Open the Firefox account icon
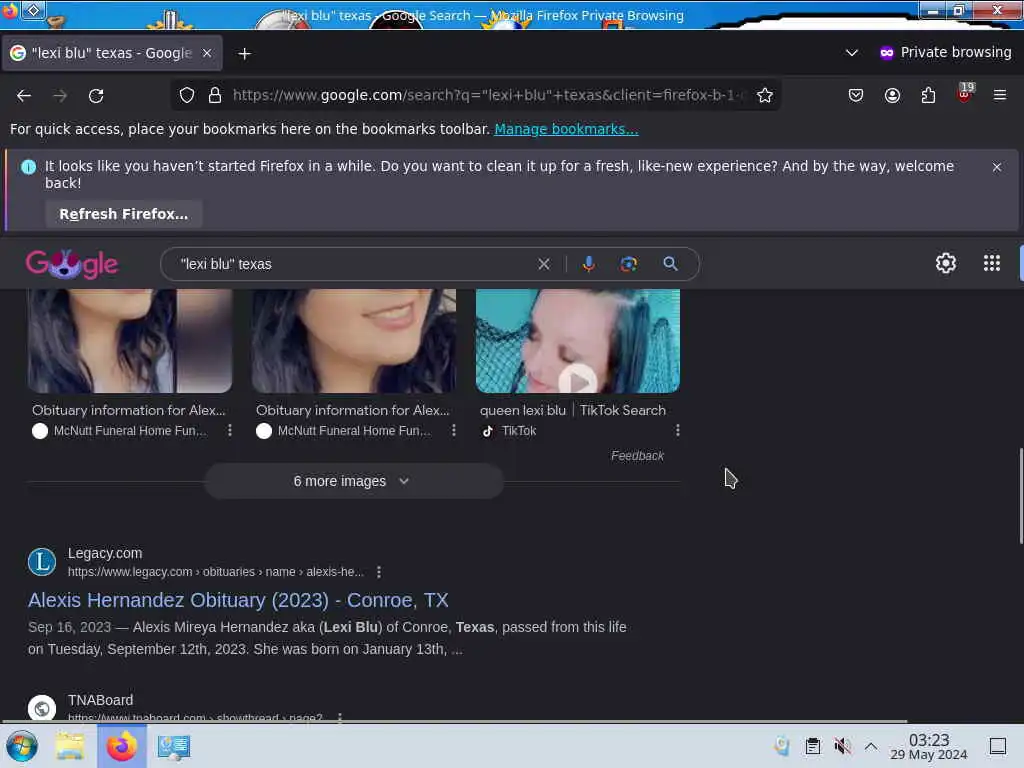 pos(892,95)
